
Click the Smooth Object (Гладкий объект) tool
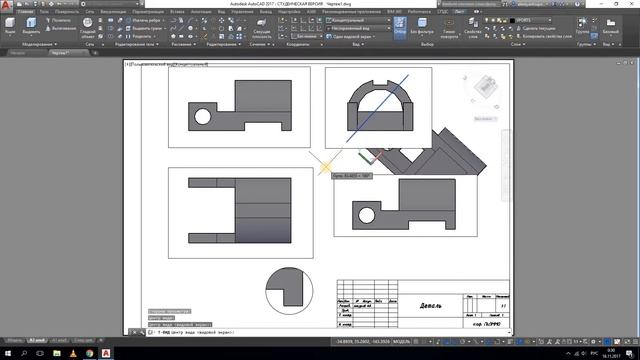[x=87, y=28]
